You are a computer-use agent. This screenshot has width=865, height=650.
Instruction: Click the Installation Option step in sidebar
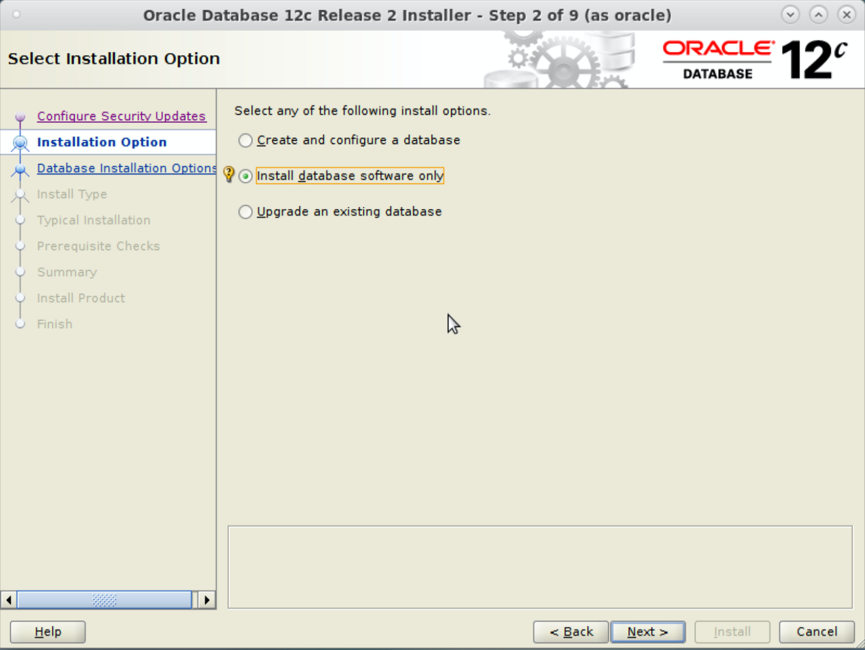coord(102,142)
